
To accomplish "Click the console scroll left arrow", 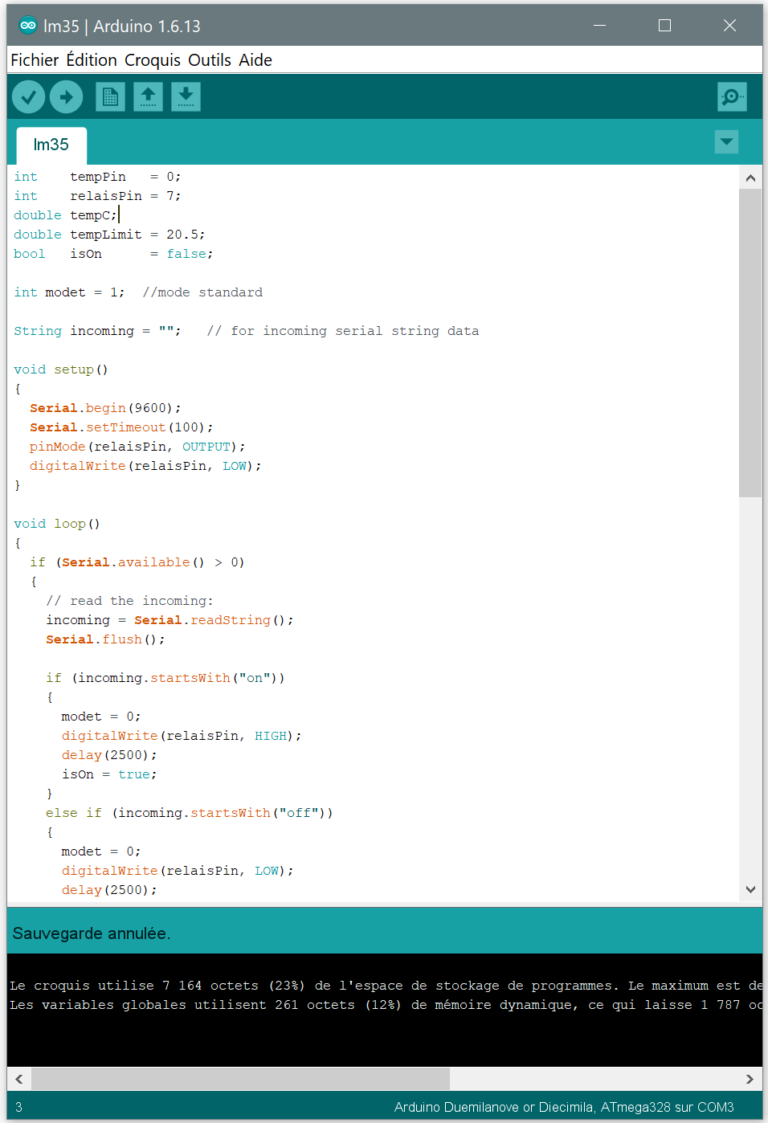I will pos(18,1079).
